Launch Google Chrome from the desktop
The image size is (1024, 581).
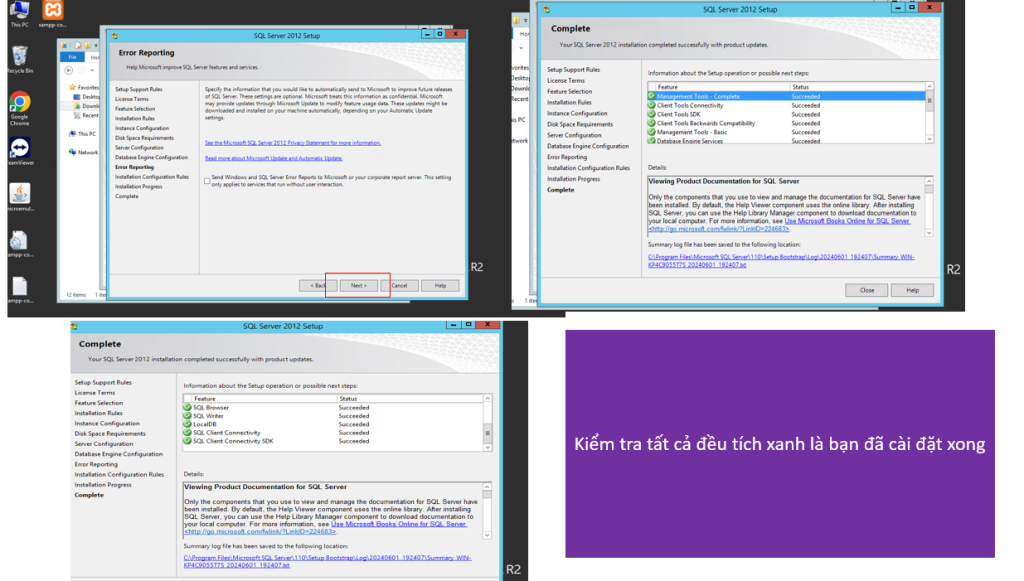(20, 103)
